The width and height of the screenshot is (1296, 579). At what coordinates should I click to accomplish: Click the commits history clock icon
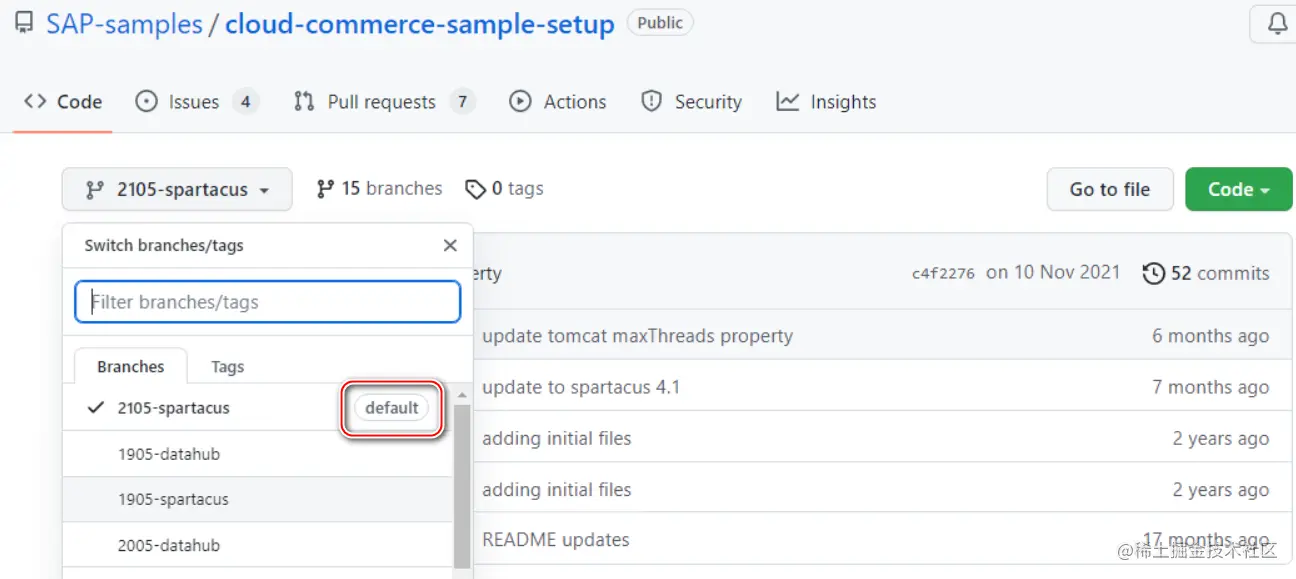coord(1154,273)
